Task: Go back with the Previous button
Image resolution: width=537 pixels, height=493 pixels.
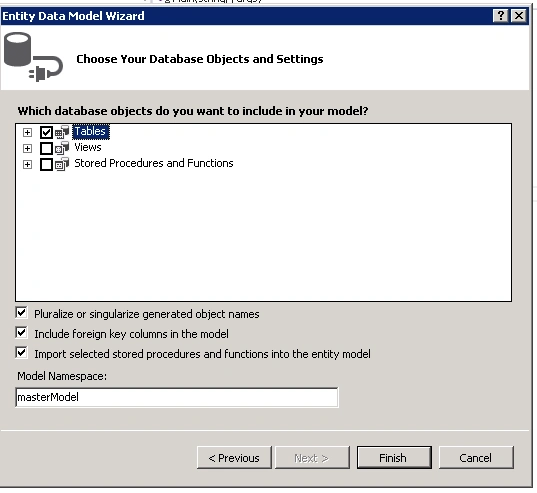Action: point(234,458)
